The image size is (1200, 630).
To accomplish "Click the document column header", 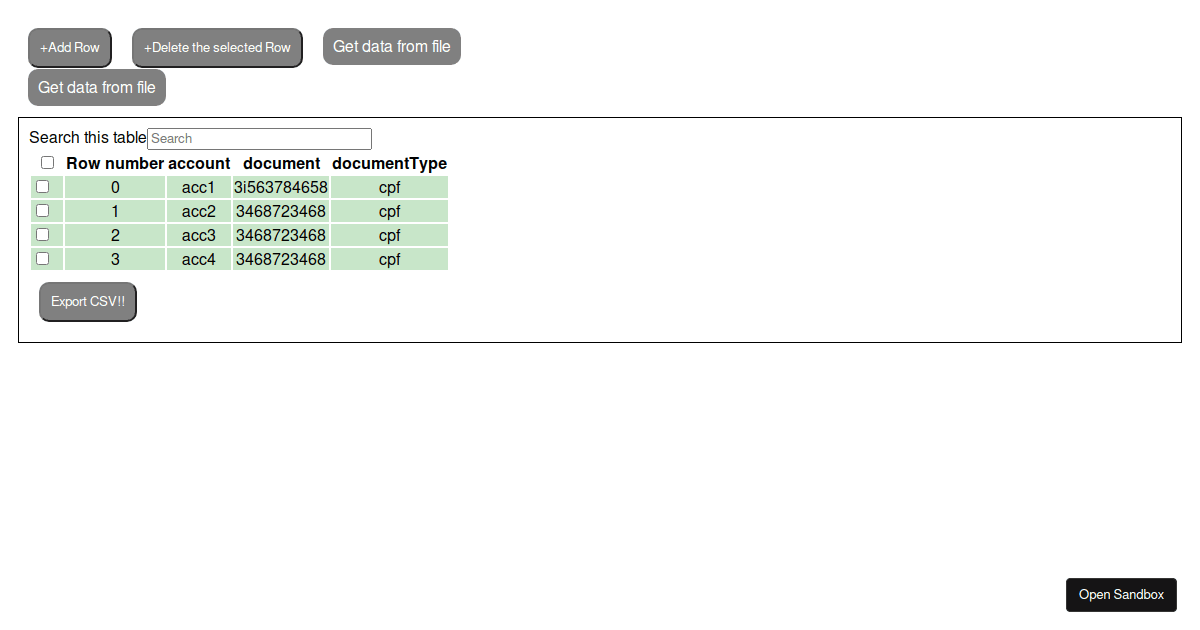I will [281, 163].
